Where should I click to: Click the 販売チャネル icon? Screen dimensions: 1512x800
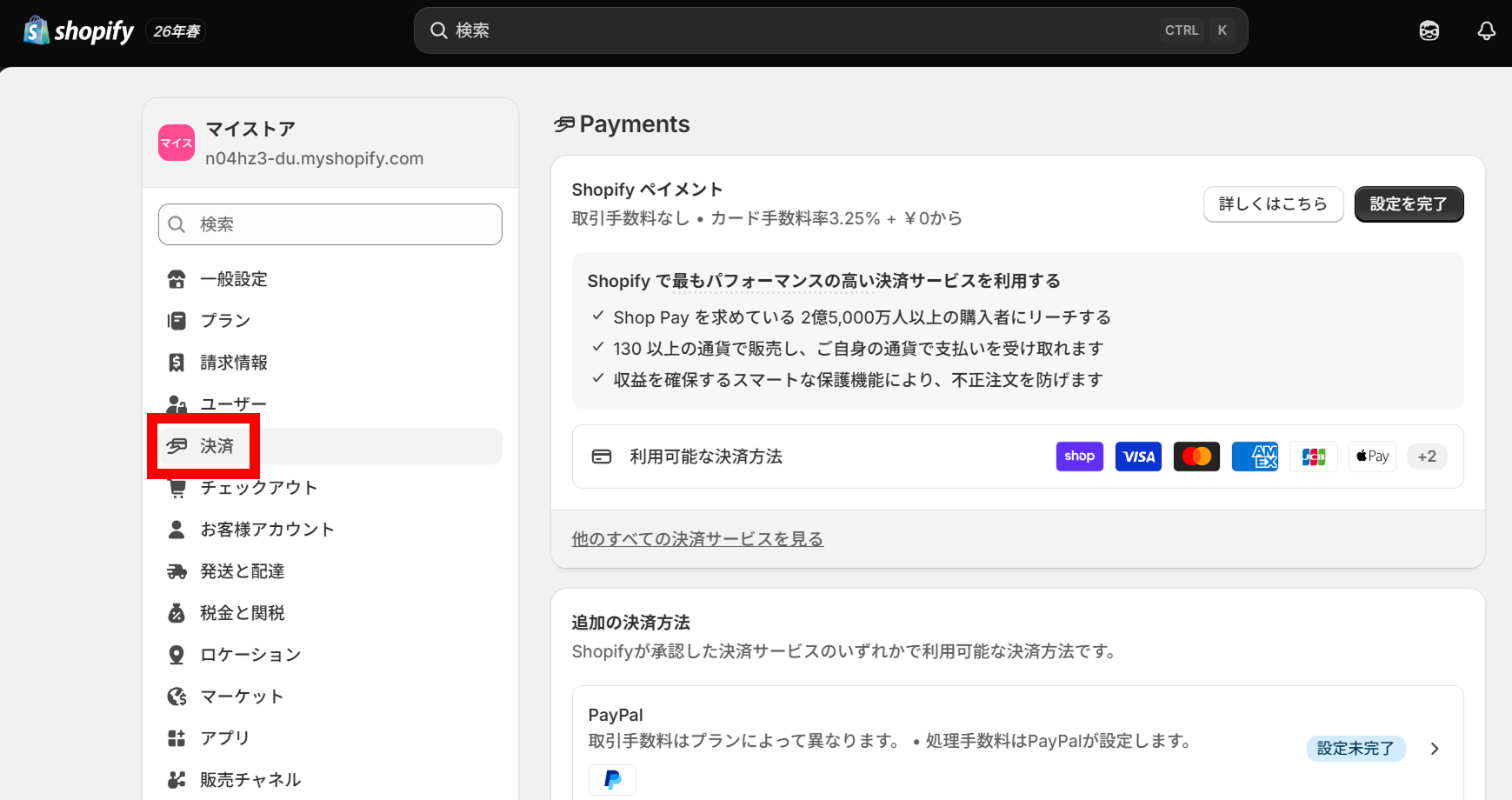[x=177, y=780]
